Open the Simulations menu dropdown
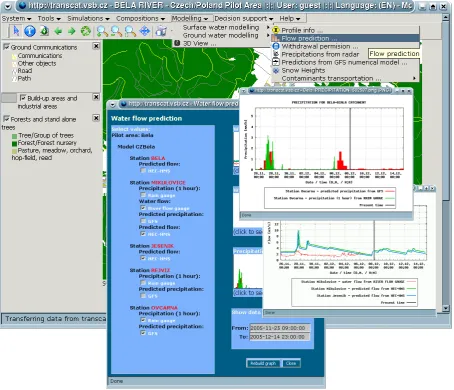This screenshot has height=390, width=454. pyautogui.click(x=88, y=19)
